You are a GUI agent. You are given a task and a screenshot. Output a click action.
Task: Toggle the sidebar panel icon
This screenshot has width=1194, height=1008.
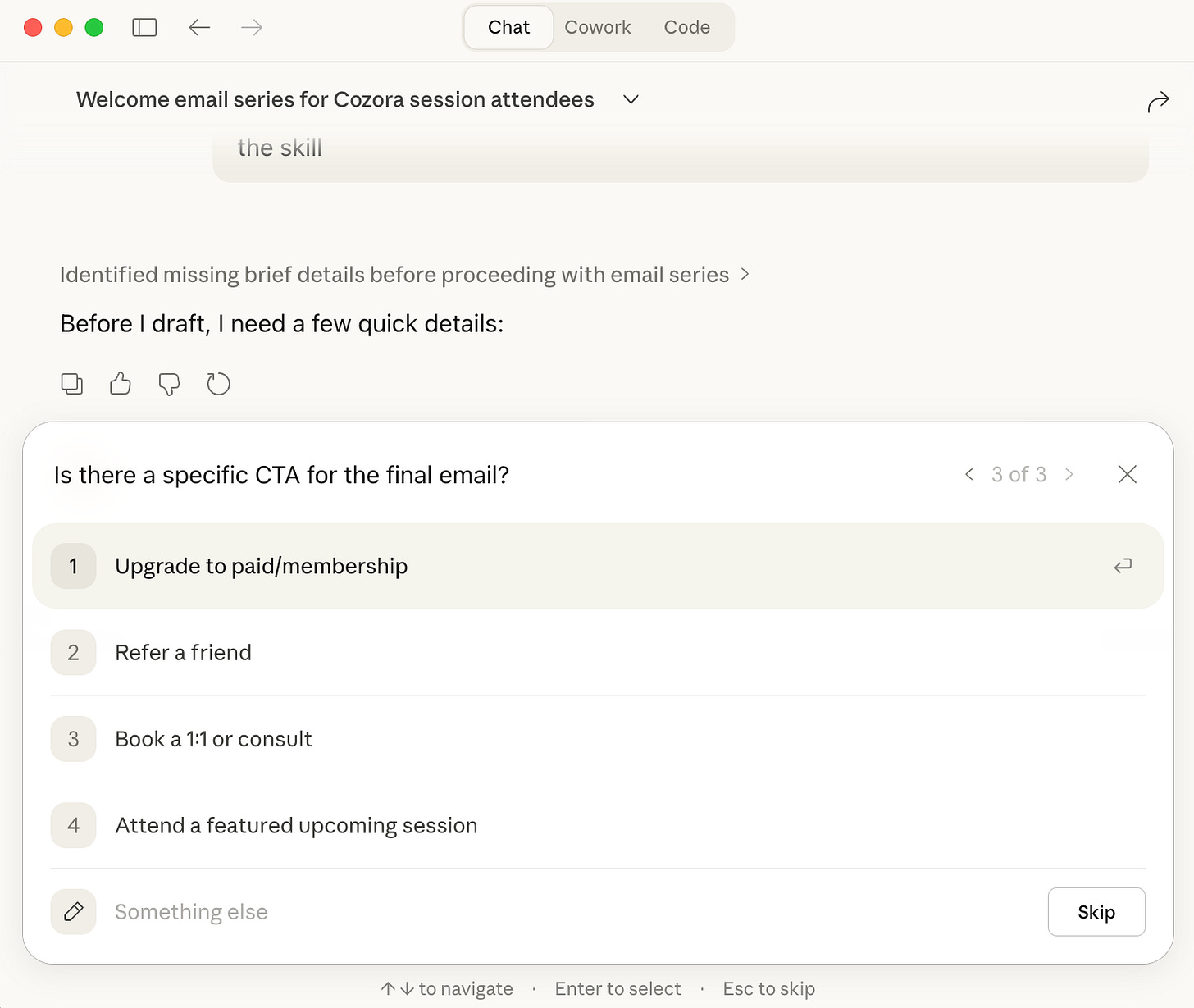click(144, 28)
